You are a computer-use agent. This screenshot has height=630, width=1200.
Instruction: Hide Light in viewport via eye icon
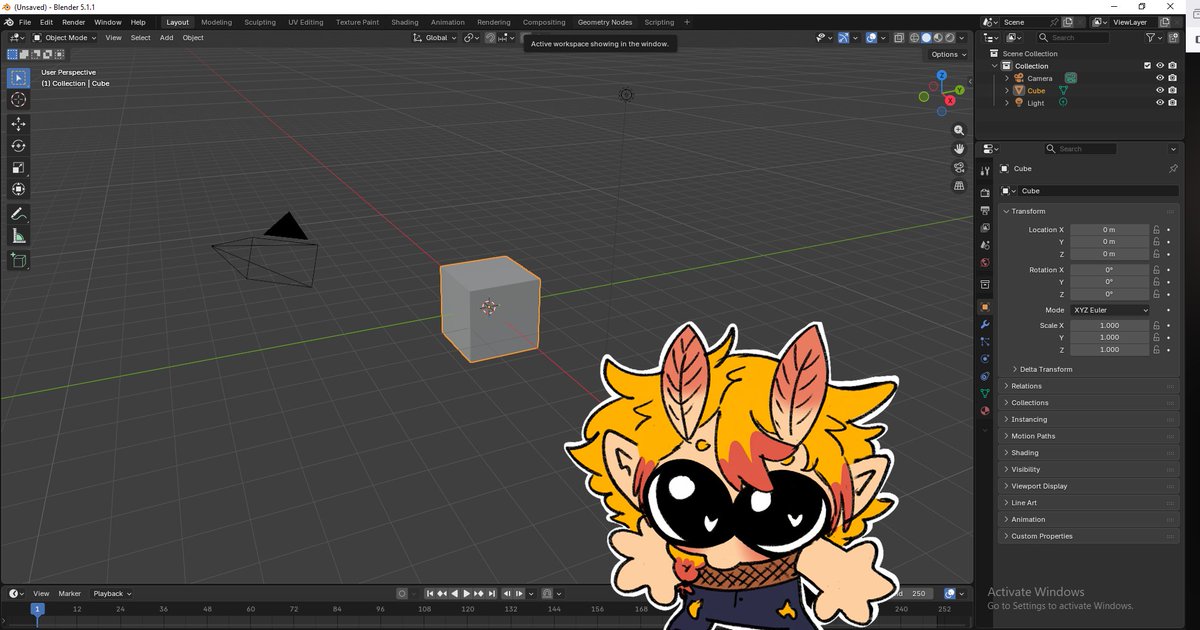1160,103
